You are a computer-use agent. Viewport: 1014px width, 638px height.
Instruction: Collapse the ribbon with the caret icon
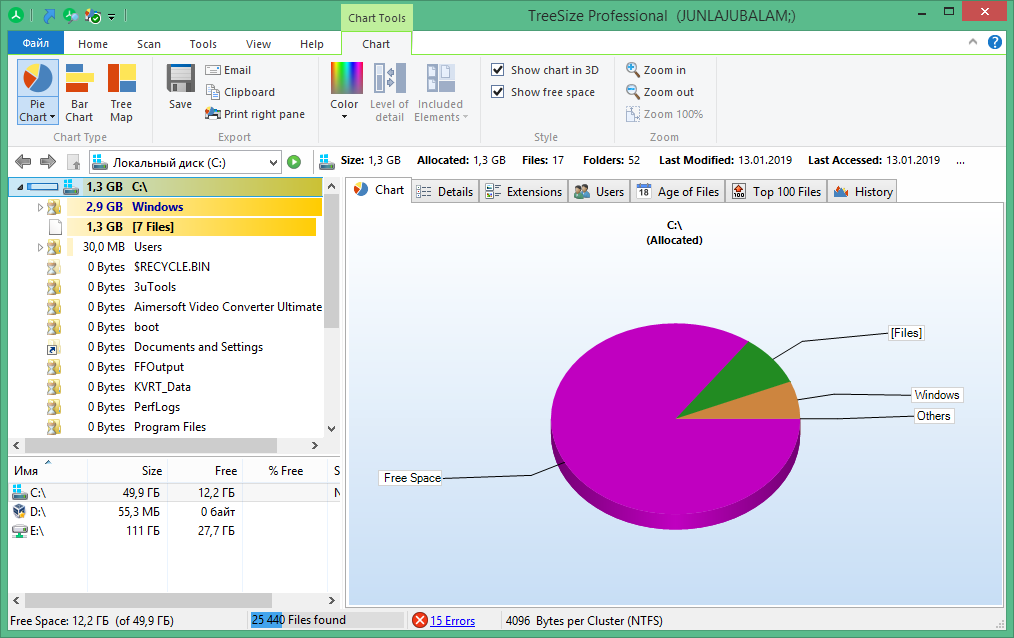tap(973, 42)
